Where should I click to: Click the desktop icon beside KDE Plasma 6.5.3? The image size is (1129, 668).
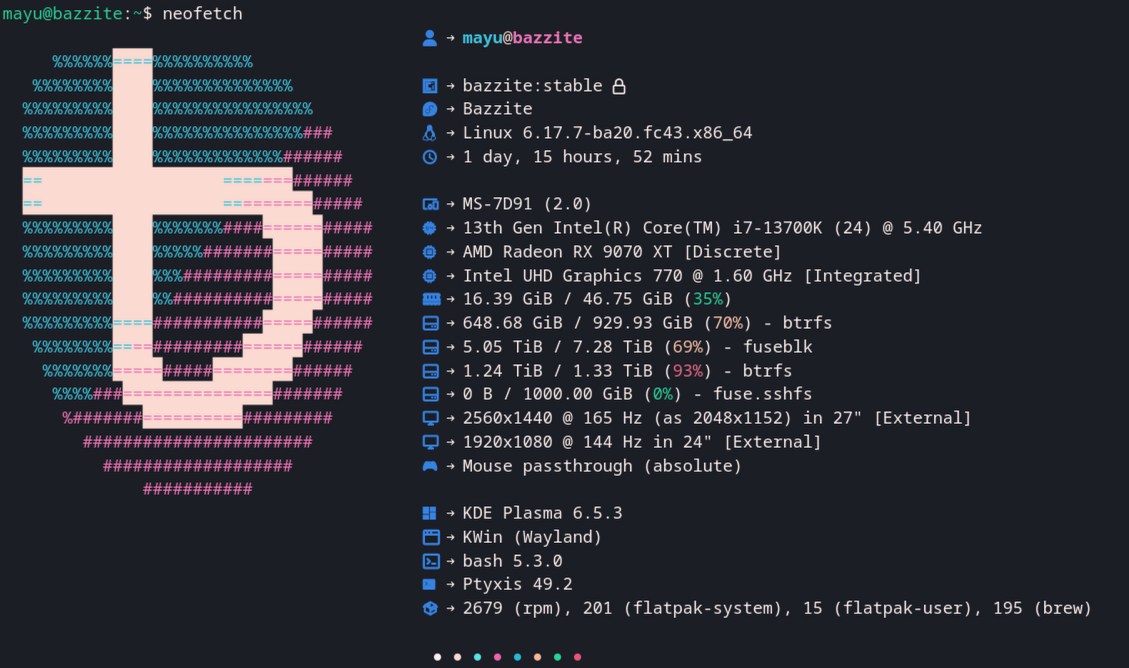tap(430, 513)
